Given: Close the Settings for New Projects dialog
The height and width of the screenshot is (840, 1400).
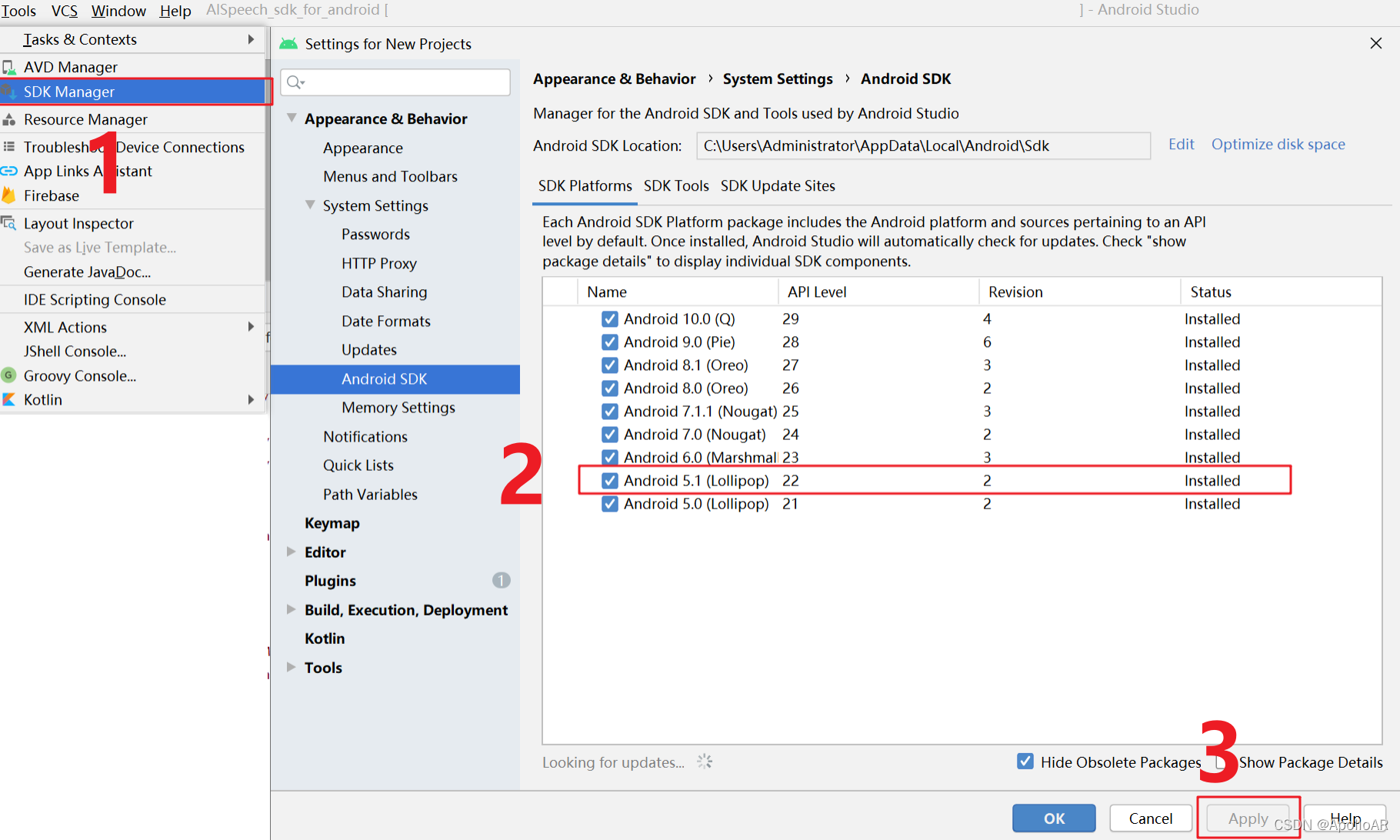Looking at the screenshot, I should point(1376,43).
